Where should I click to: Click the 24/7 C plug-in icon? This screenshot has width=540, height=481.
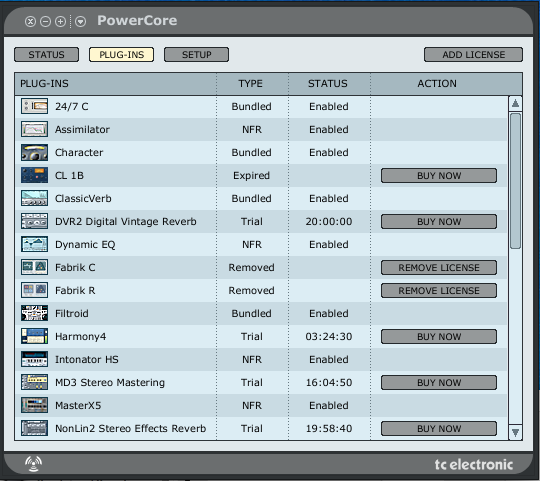coord(34,106)
